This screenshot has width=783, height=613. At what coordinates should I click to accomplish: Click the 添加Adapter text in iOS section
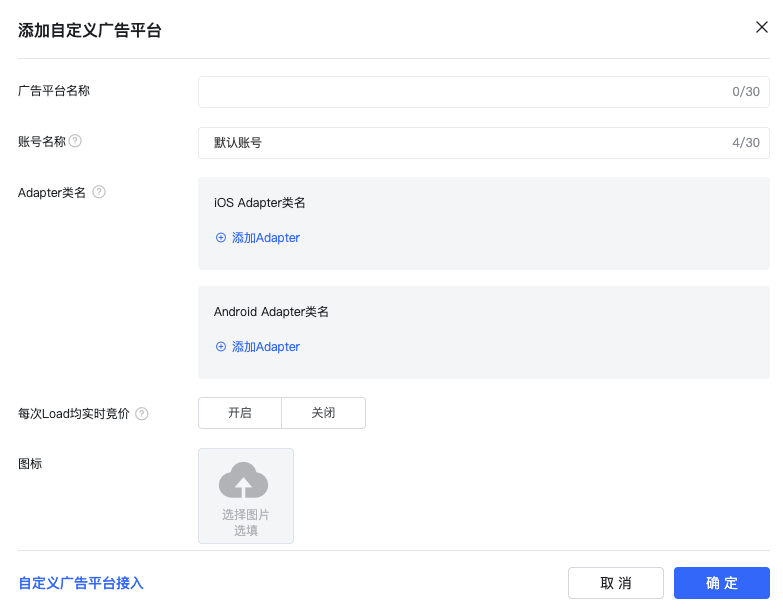pyautogui.click(x=266, y=238)
